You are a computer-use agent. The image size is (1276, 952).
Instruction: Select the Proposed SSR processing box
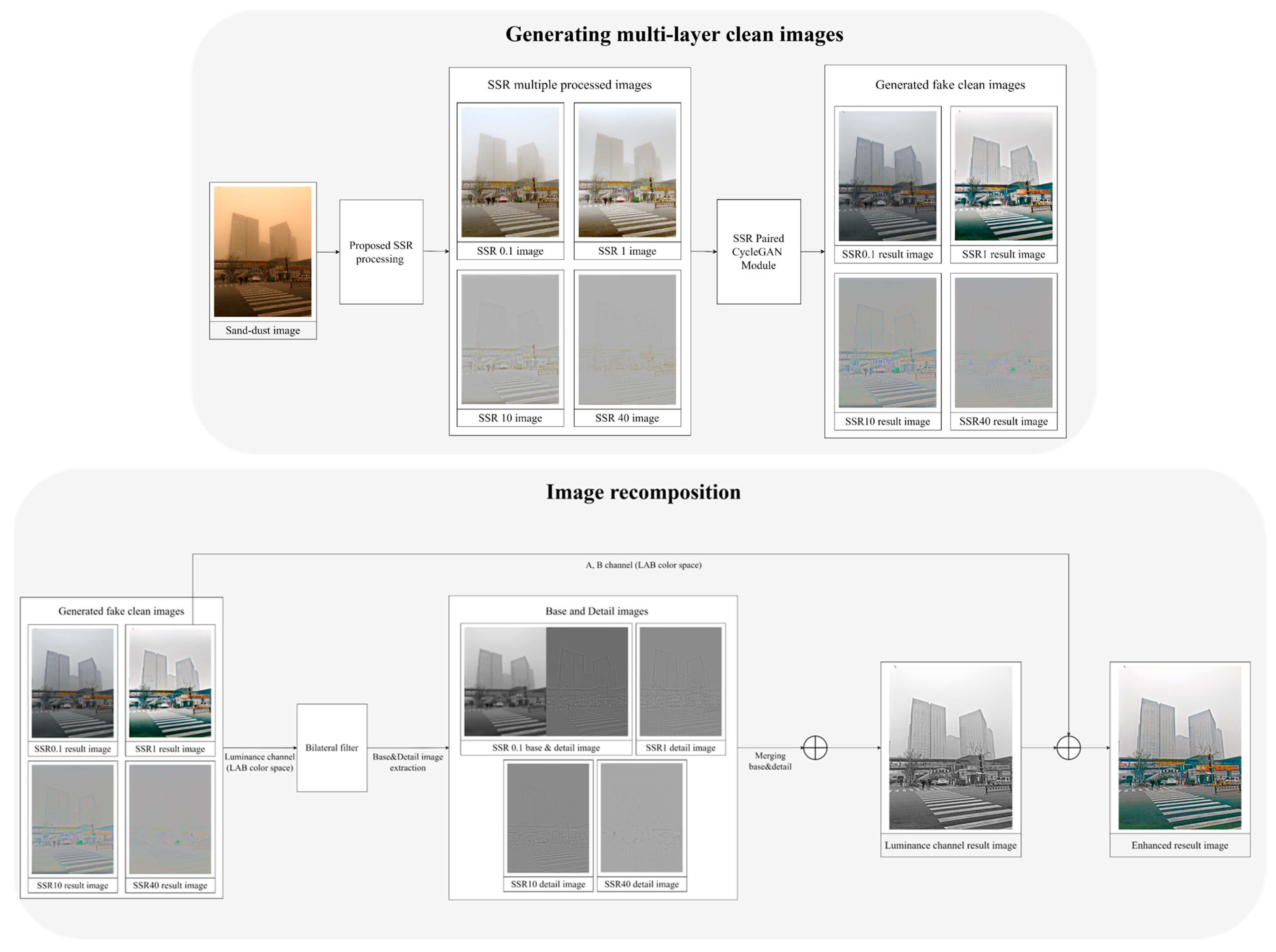(x=381, y=252)
